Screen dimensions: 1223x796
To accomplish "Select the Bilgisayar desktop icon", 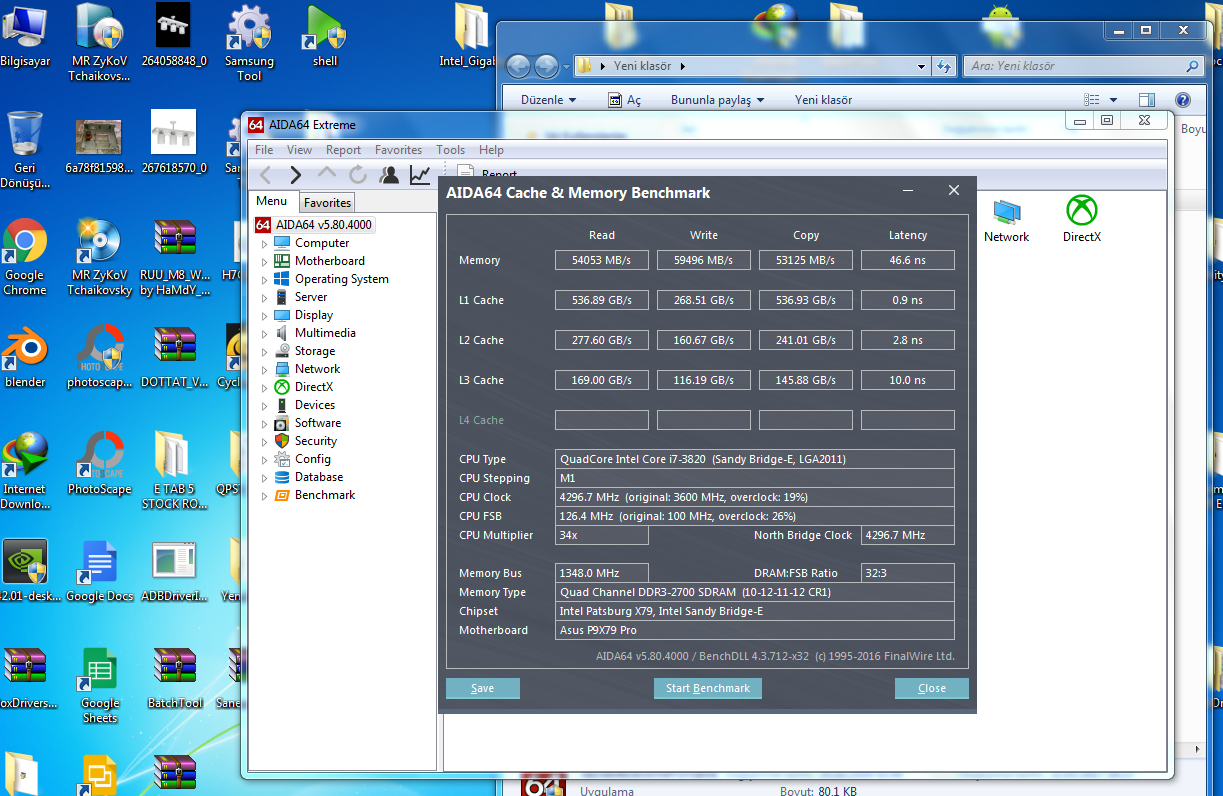I will pos(25,36).
